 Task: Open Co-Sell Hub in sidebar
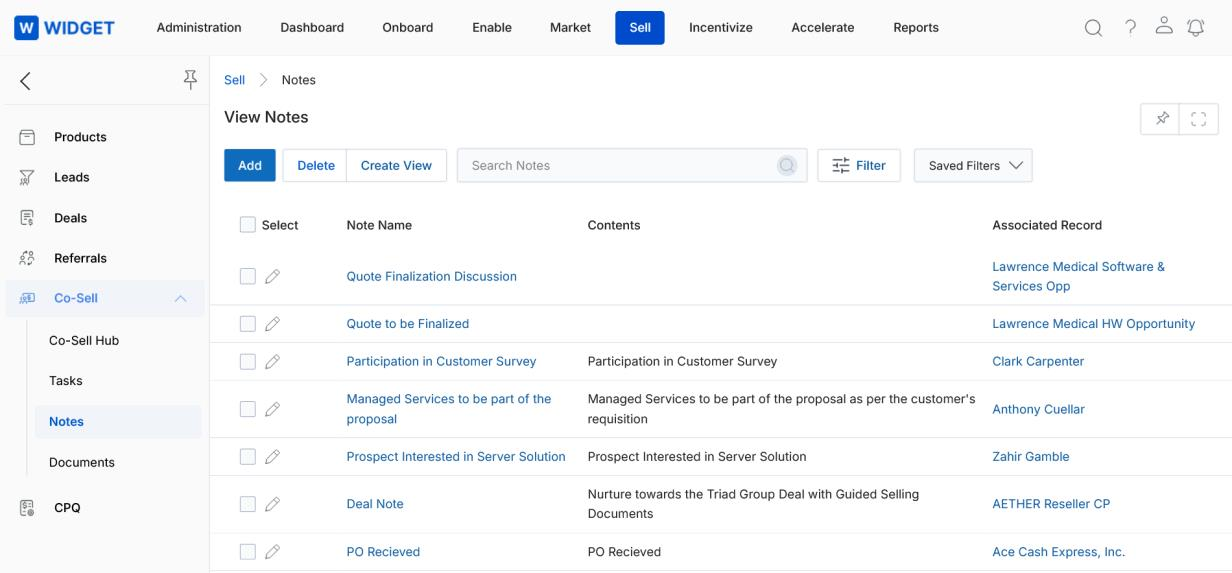click(84, 340)
